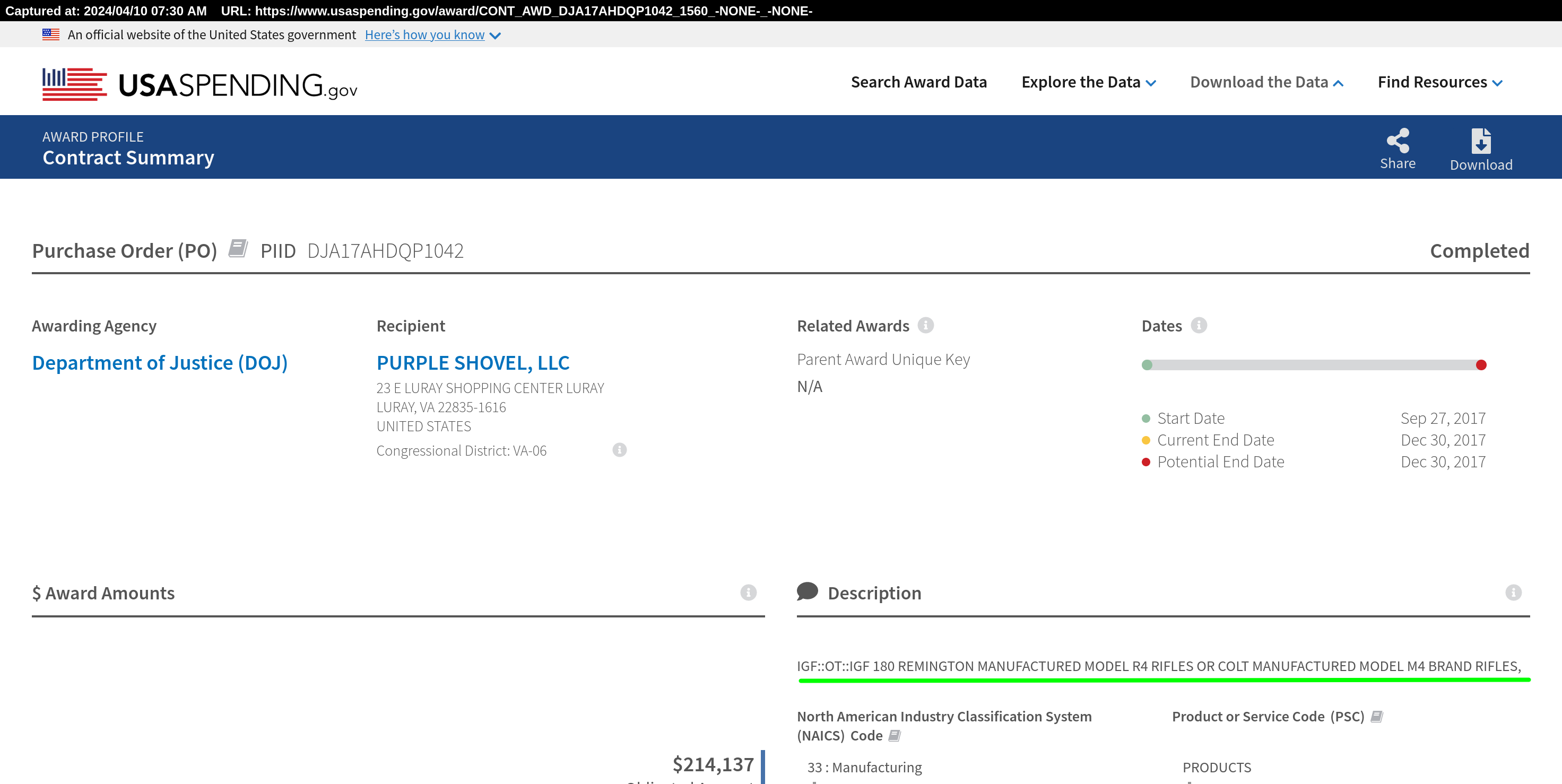Click info icon beside Related Awards
The height and width of the screenshot is (784, 1562).
click(925, 326)
